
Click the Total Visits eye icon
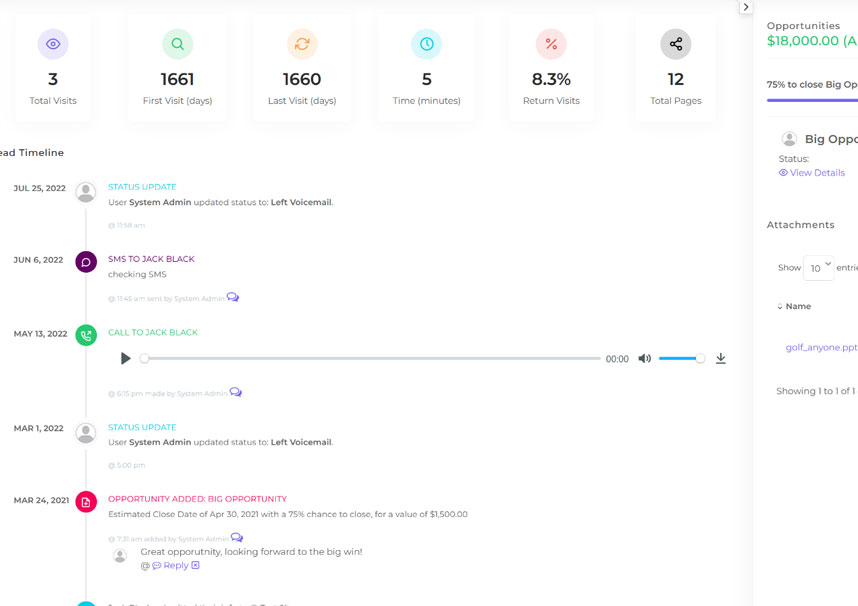click(53, 44)
